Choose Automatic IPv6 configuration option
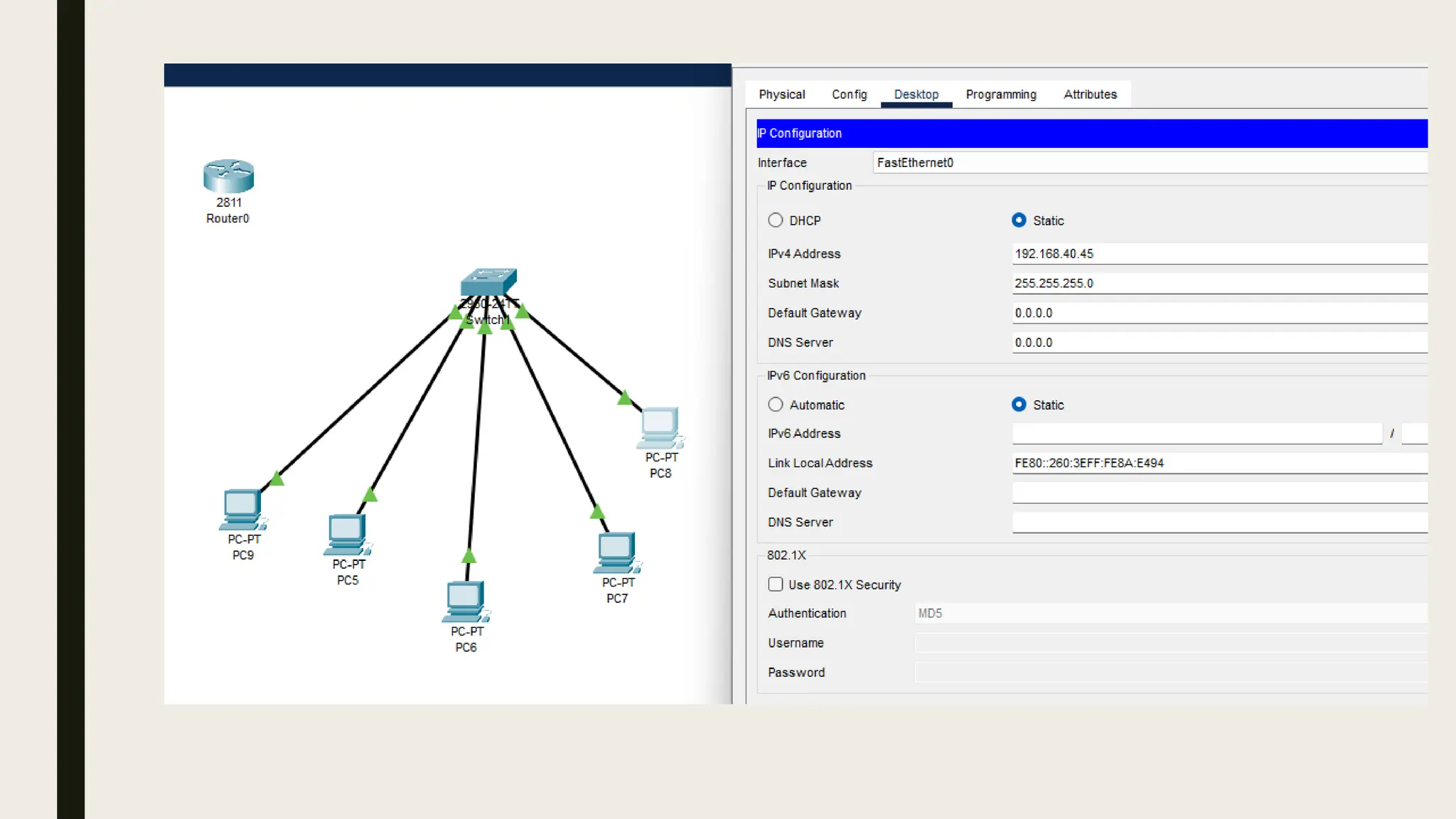 click(x=776, y=405)
